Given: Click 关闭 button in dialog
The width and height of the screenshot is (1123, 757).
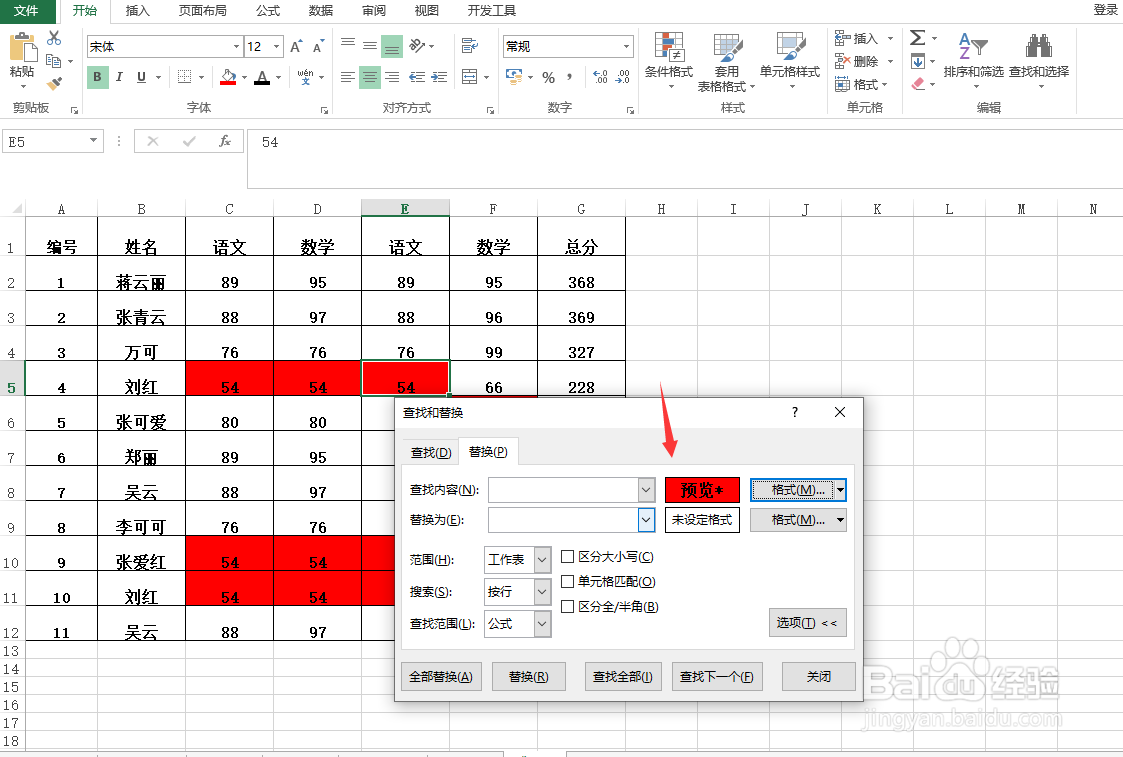Looking at the screenshot, I should click(819, 677).
